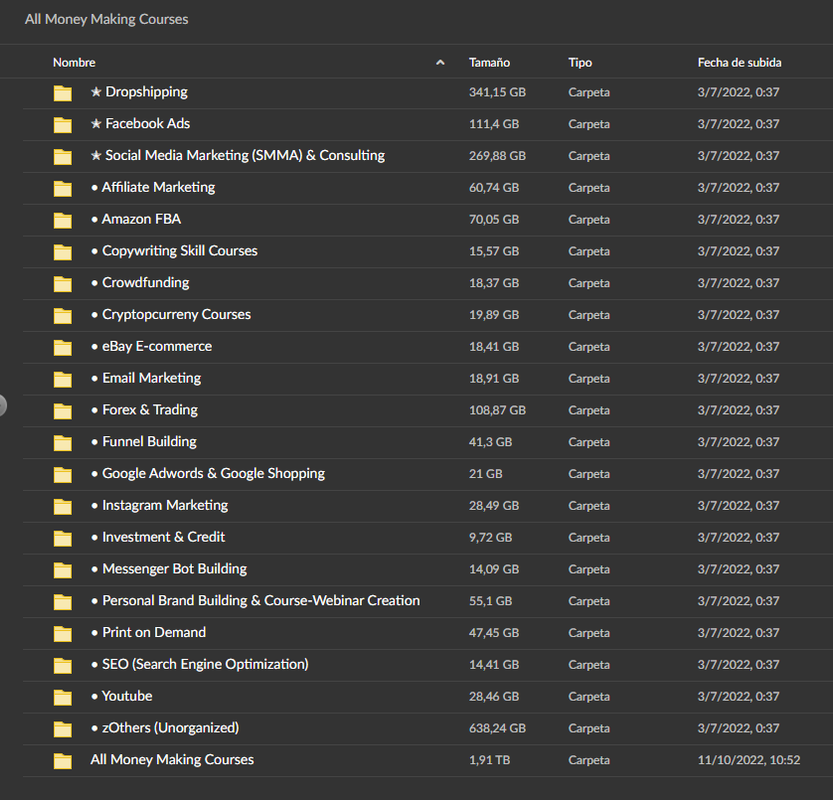Screen dimensions: 833x800
Task: Click the Funnel Building folder icon
Action: pyautogui.click(x=63, y=443)
